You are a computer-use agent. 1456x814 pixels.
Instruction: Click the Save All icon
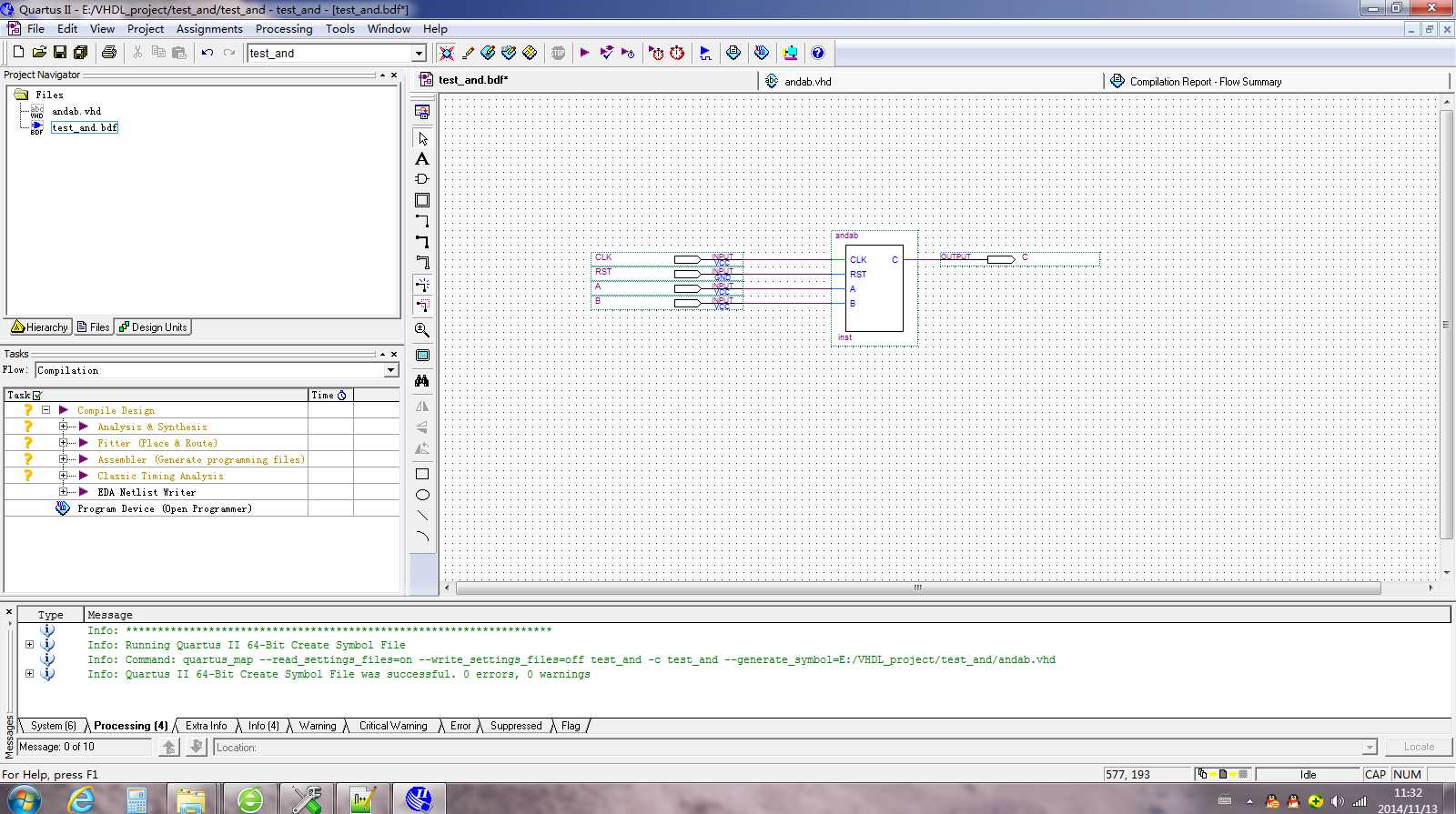(80, 53)
